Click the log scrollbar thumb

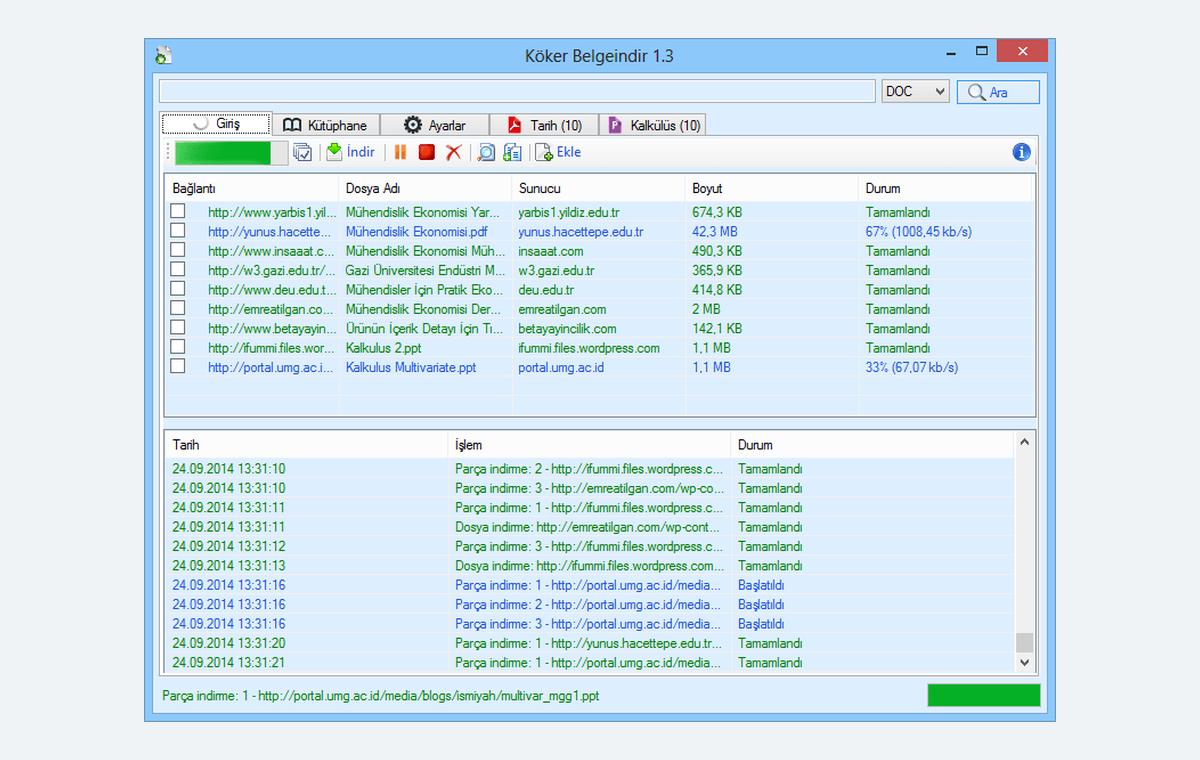coord(1024,642)
